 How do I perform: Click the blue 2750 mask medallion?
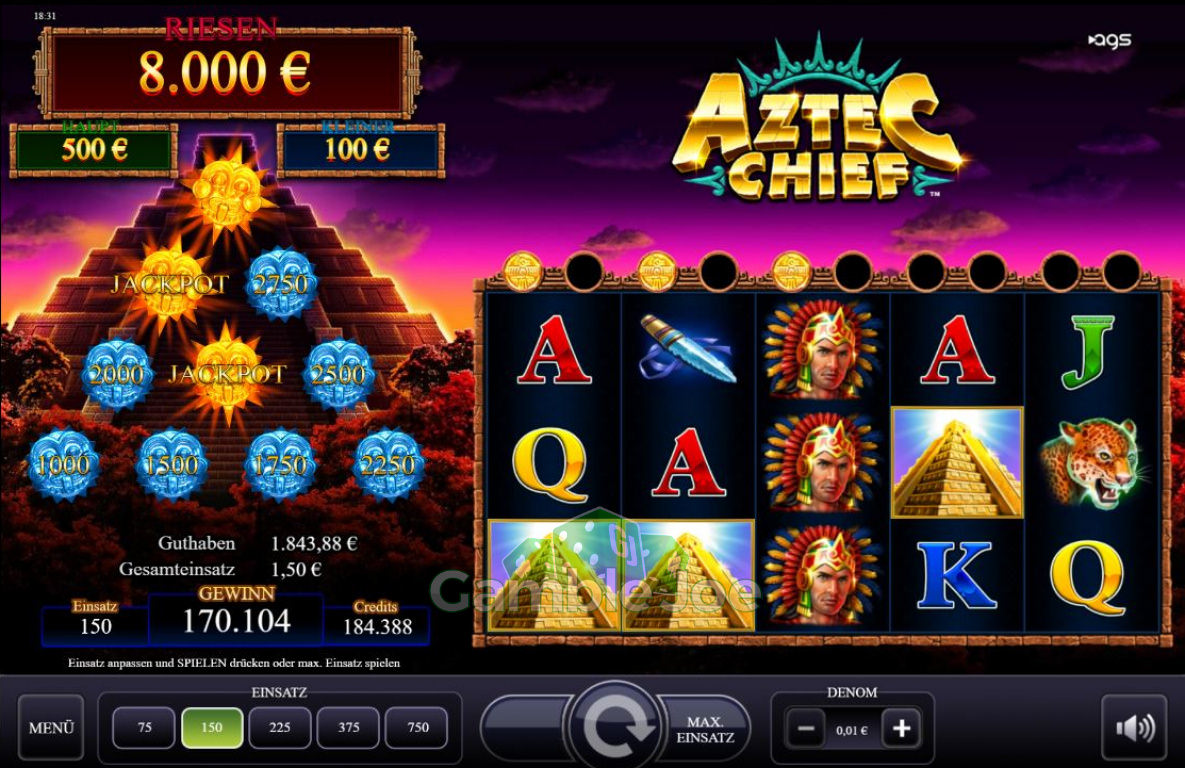(x=281, y=283)
